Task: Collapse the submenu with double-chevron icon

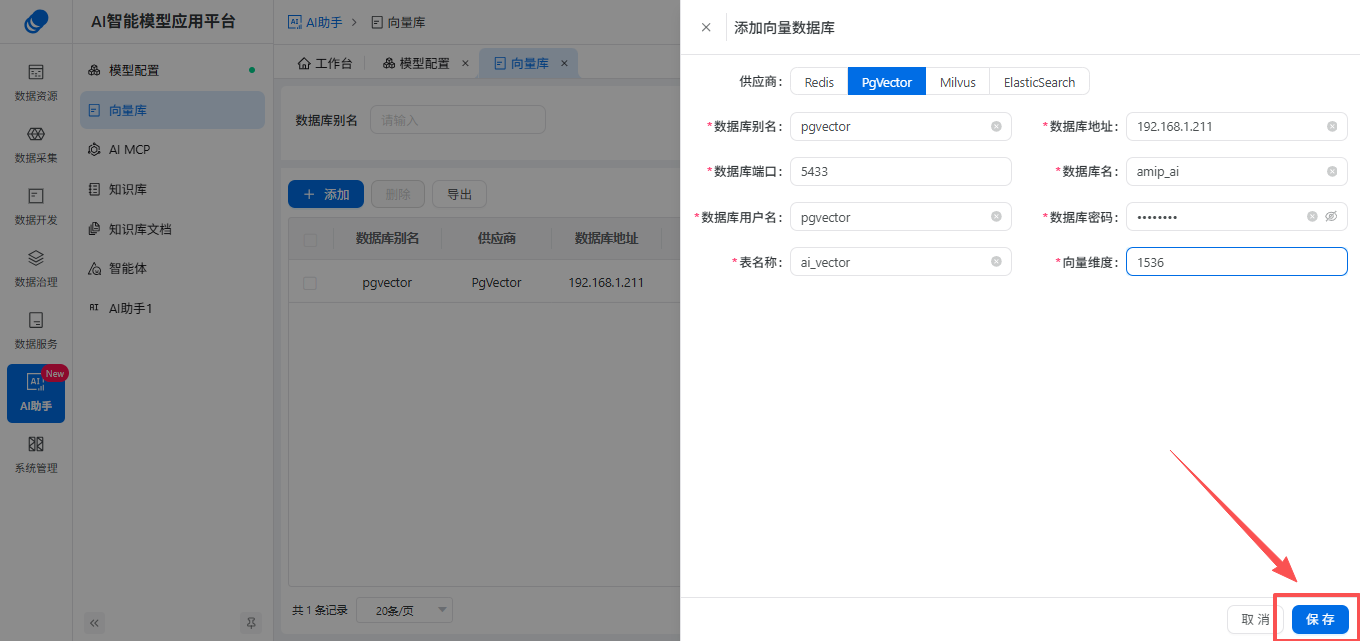Action: point(95,622)
